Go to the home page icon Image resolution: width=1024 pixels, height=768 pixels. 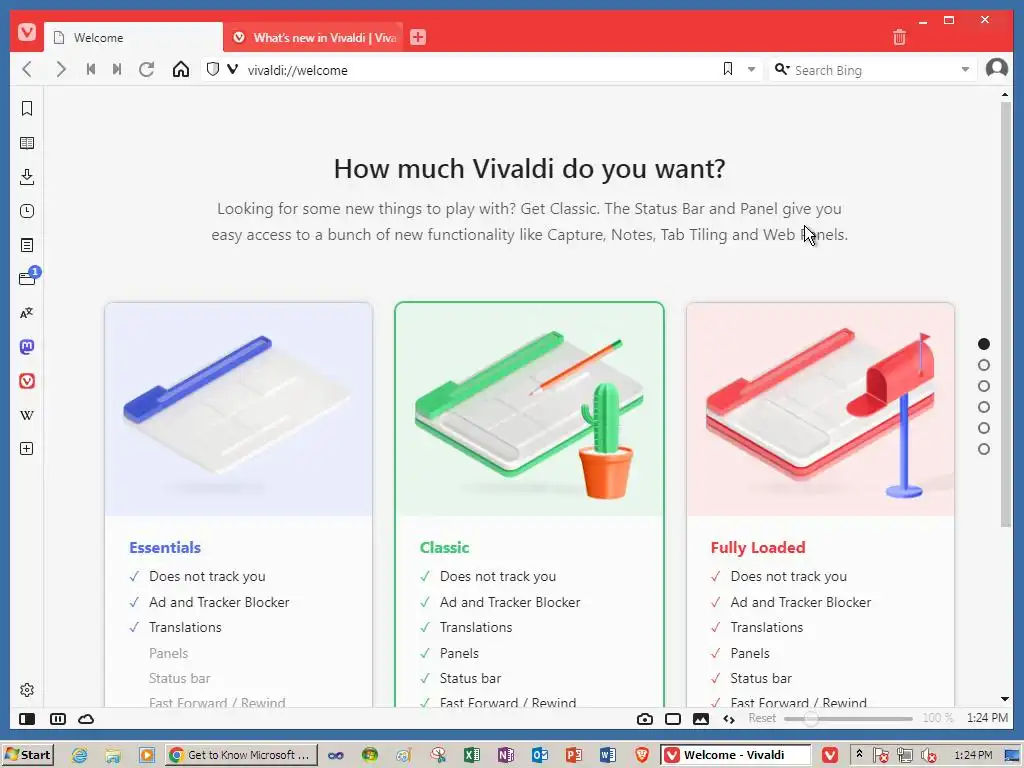[x=181, y=69]
